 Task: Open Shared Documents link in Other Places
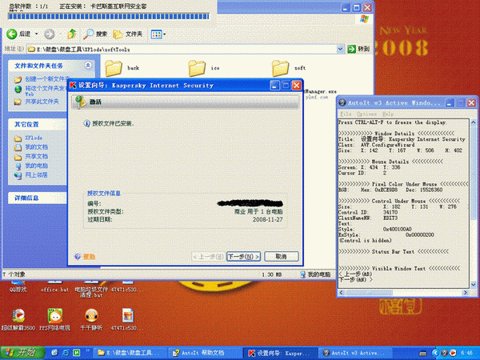(x=36, y=156)
